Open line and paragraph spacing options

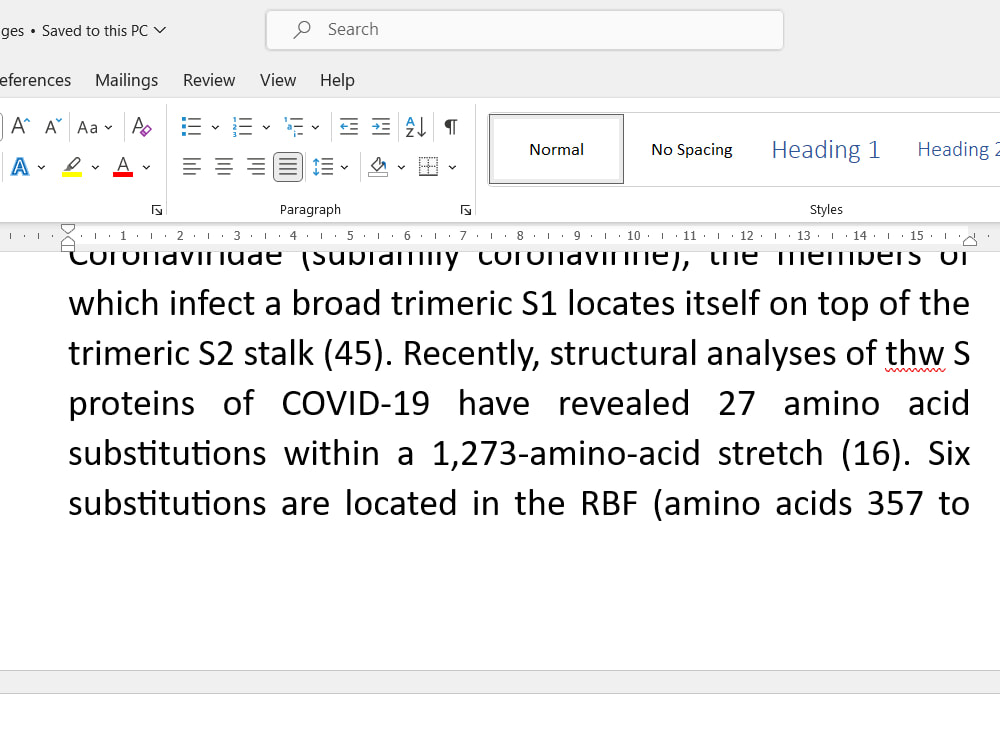(x=323, y=167)
